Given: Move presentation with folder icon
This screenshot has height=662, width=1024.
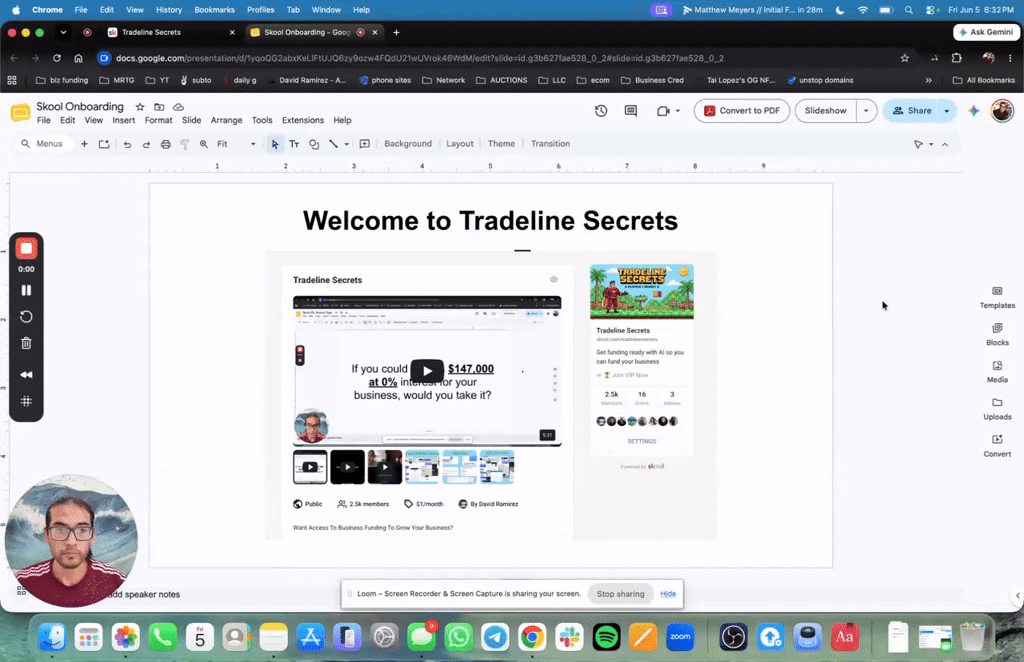Looking at the screenshot, I should pos(159,106).
